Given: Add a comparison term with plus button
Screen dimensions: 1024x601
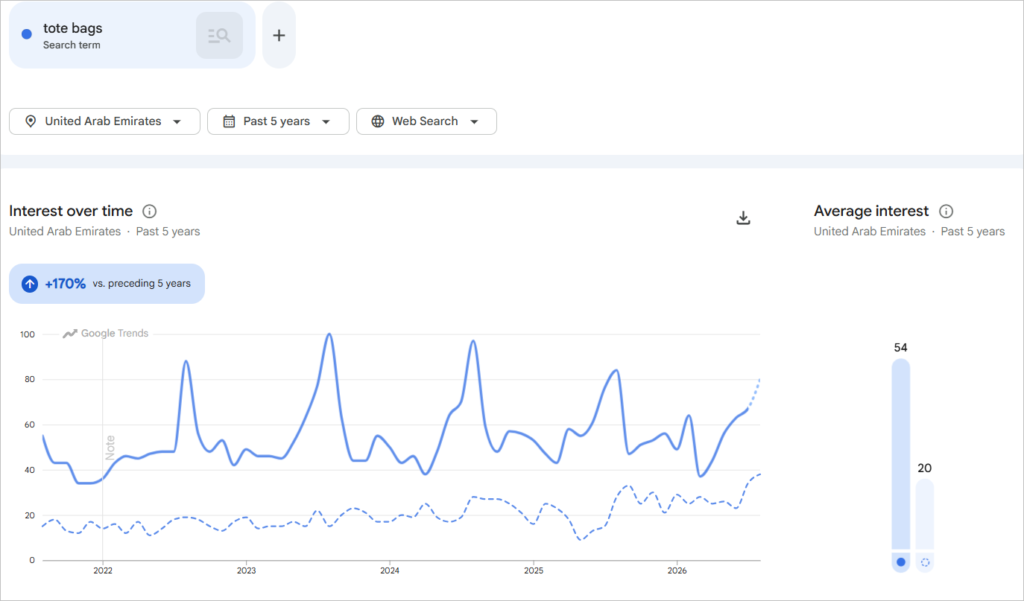Looking at the screenshot, I should pyautogui.click(x=279, y=35).
